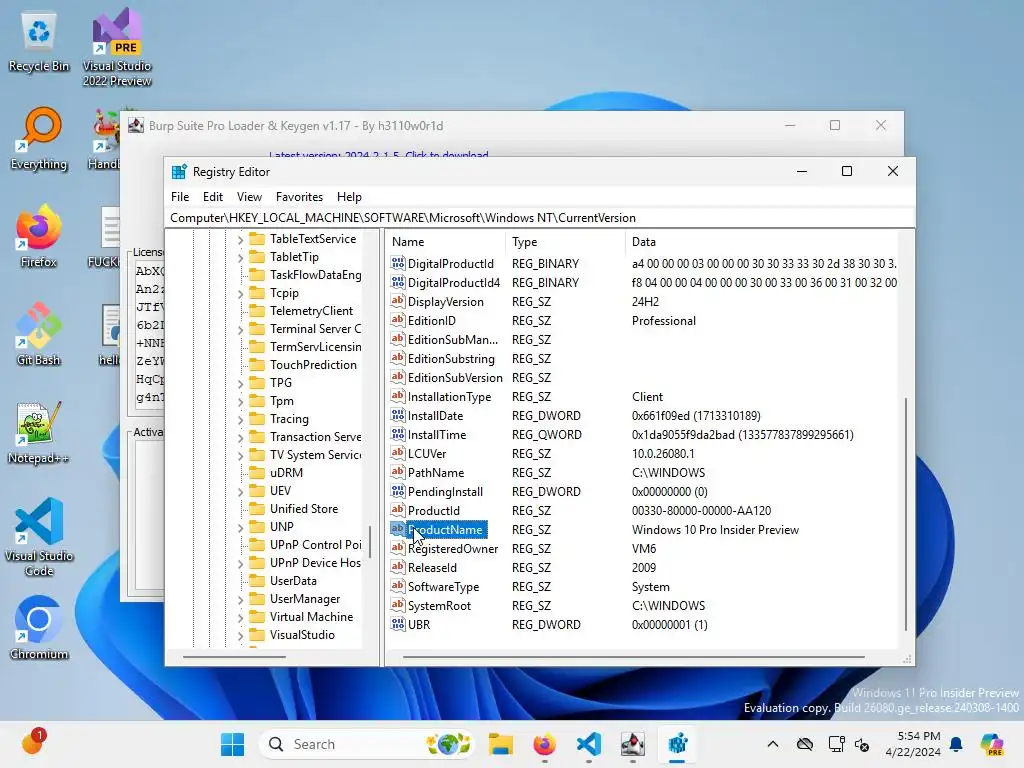Expand the UEV key
This screenshot has width=1024, height=768.
click(240, 492)
